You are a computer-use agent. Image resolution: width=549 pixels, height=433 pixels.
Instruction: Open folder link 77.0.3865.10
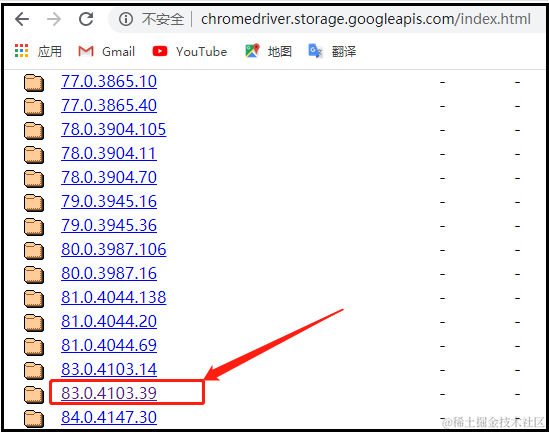(109, 82)
